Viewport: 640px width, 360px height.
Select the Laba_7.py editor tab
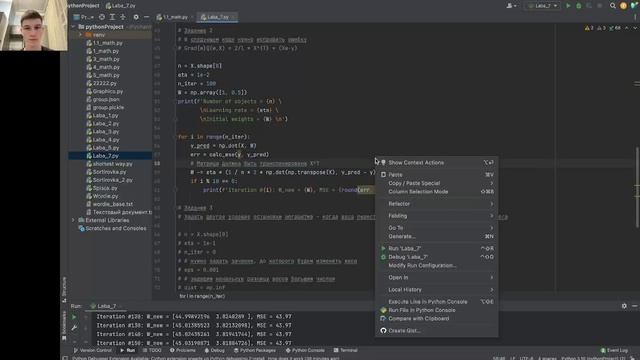[x=217, y=17]
